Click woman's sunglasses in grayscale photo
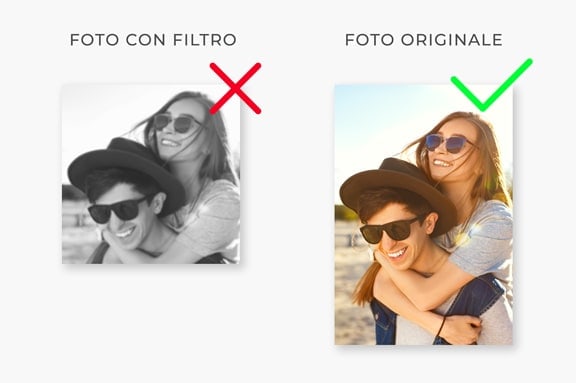576x383 pixels. click(x=176, y=123)
